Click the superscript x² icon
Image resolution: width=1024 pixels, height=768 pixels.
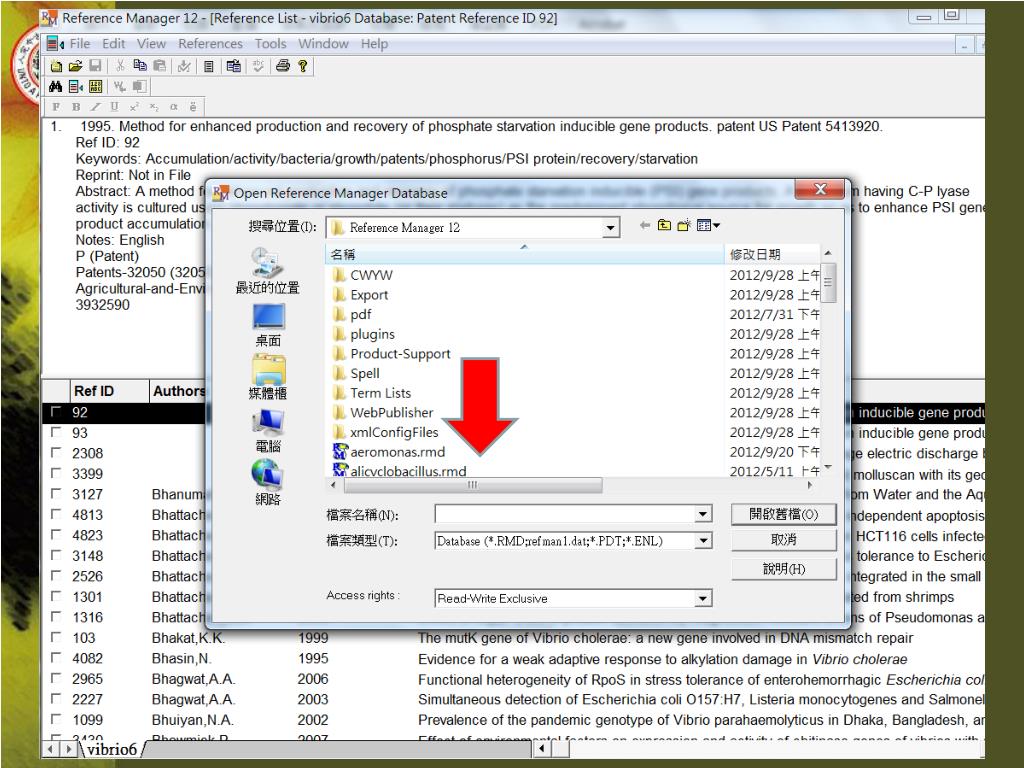[135, 107]
